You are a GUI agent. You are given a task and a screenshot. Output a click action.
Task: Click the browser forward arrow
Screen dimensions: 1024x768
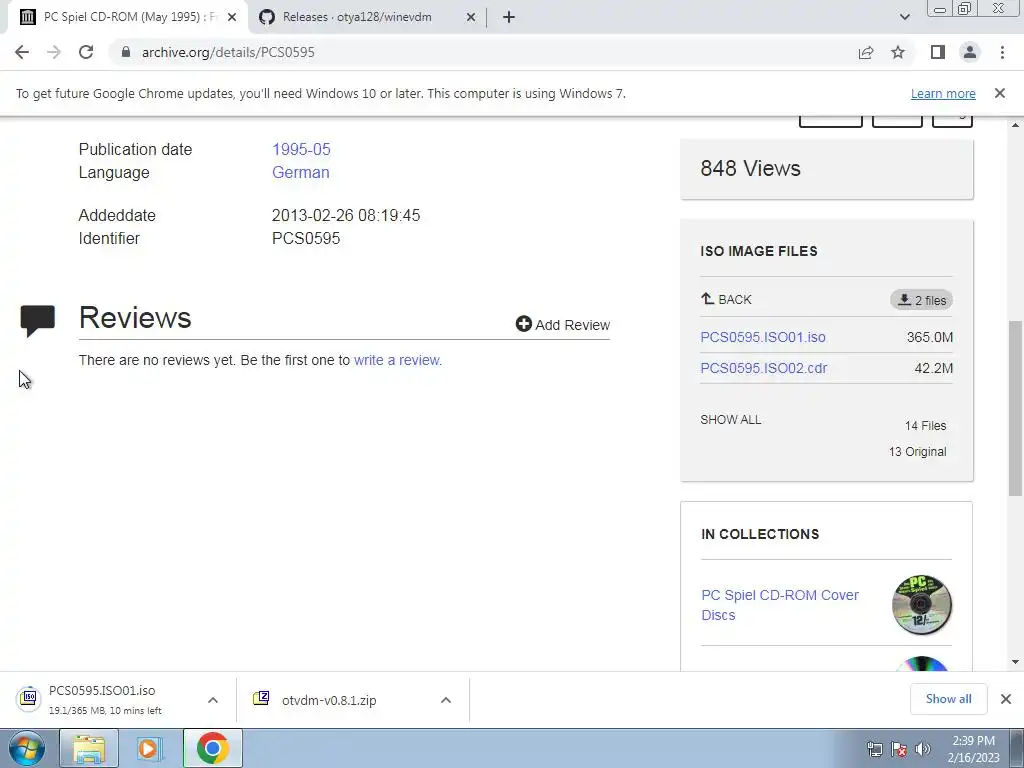point(54,52)
